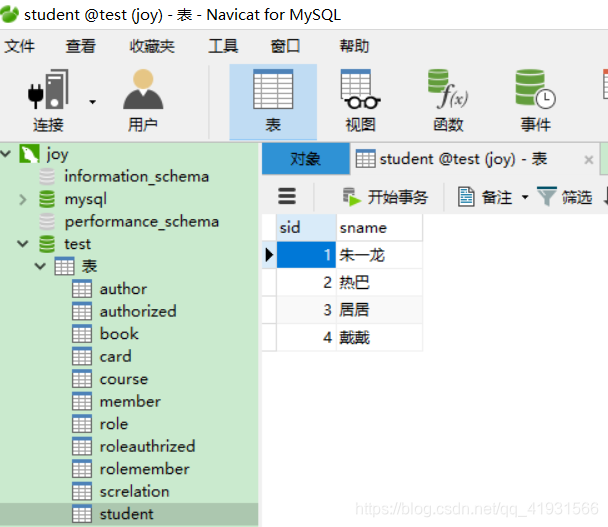The image size is (608, 527).
Task: Select information_schema database
Action: (136, 177)
